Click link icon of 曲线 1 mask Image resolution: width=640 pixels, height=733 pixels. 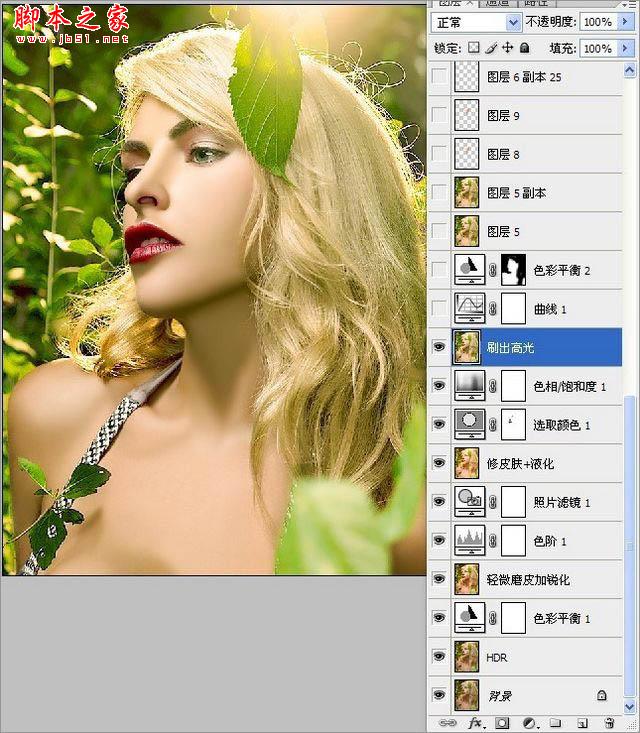point(493,309)
